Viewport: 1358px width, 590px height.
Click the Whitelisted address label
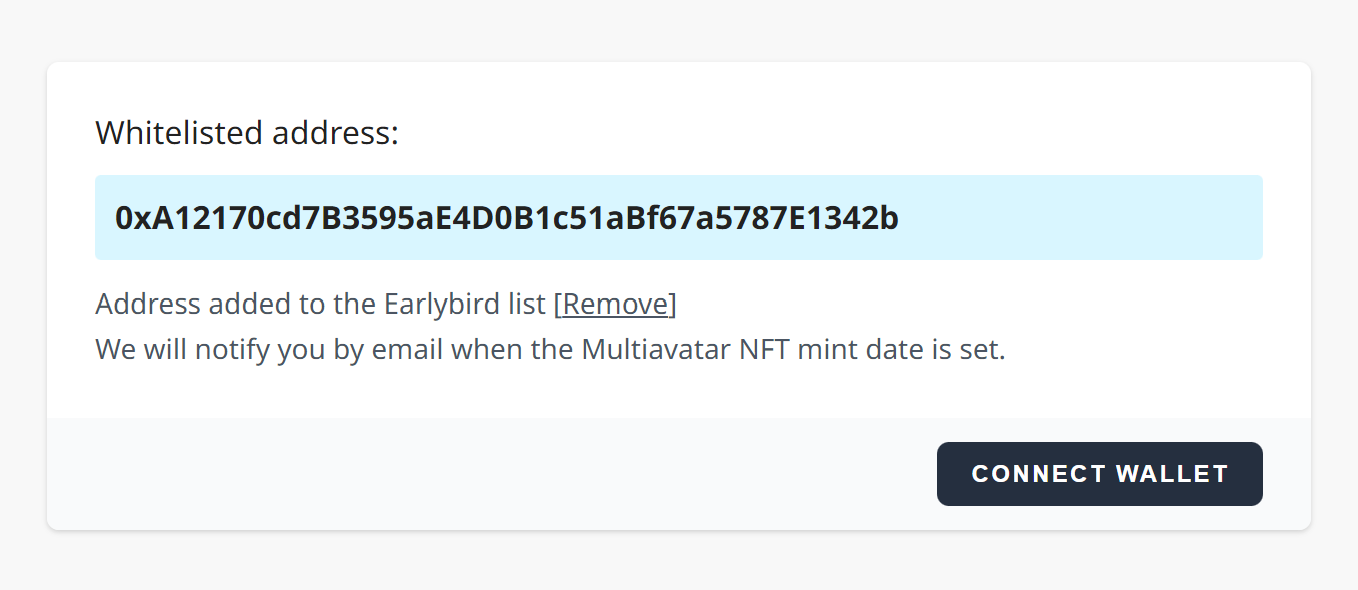(x=245, y=132)
